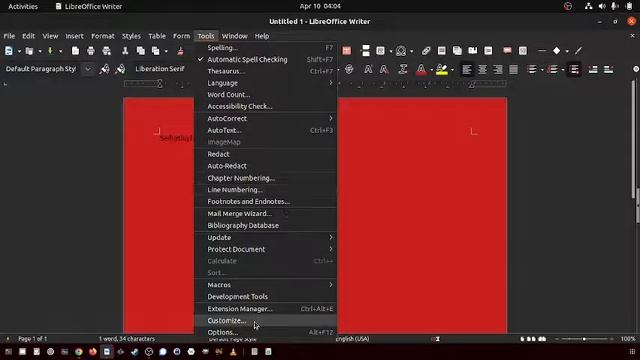
Task: Choose Customize... in Tools menu
Action: coord(265,321)
